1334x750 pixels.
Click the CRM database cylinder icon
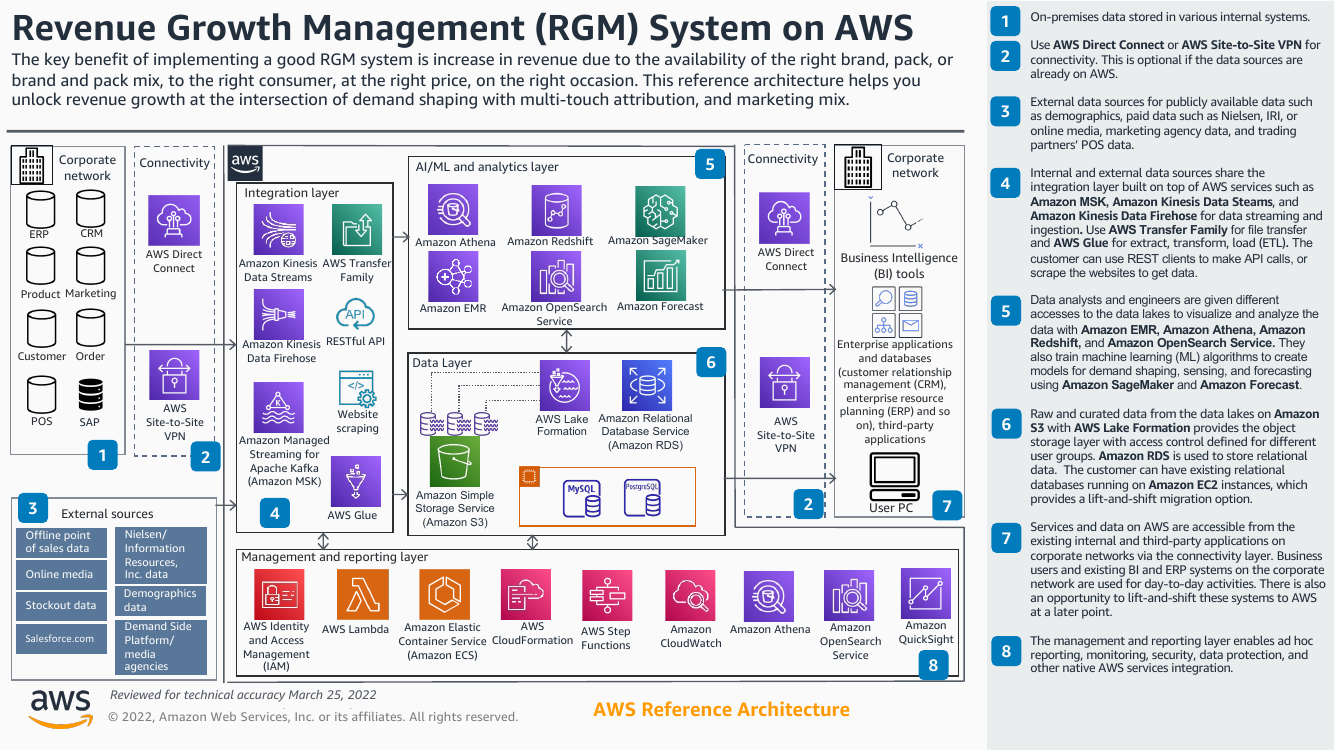pyautogui.click(x=91, y=210)
